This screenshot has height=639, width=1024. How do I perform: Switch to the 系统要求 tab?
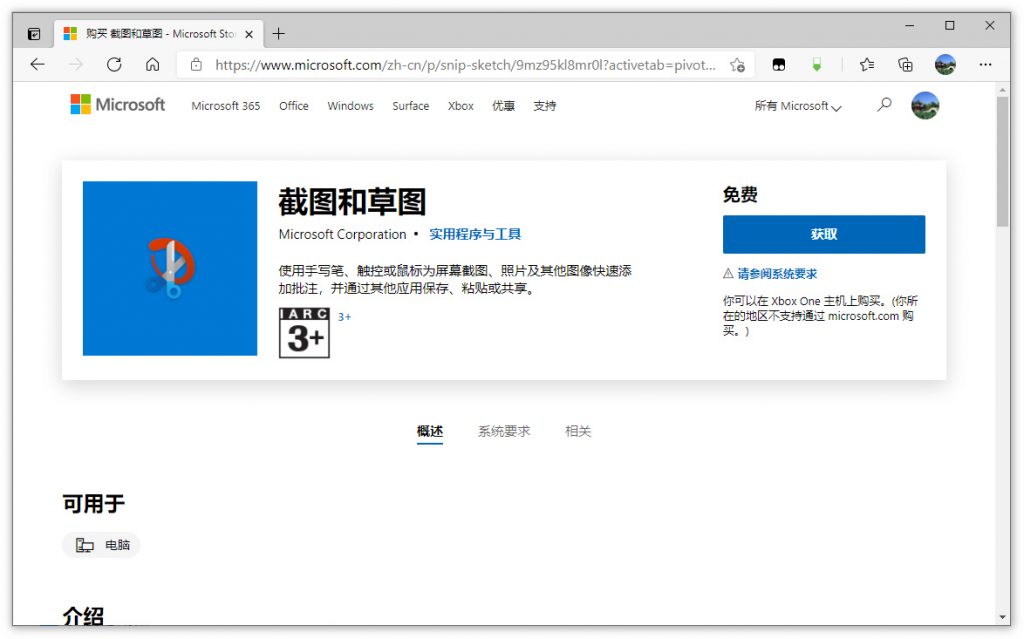[x=503, y=431]
